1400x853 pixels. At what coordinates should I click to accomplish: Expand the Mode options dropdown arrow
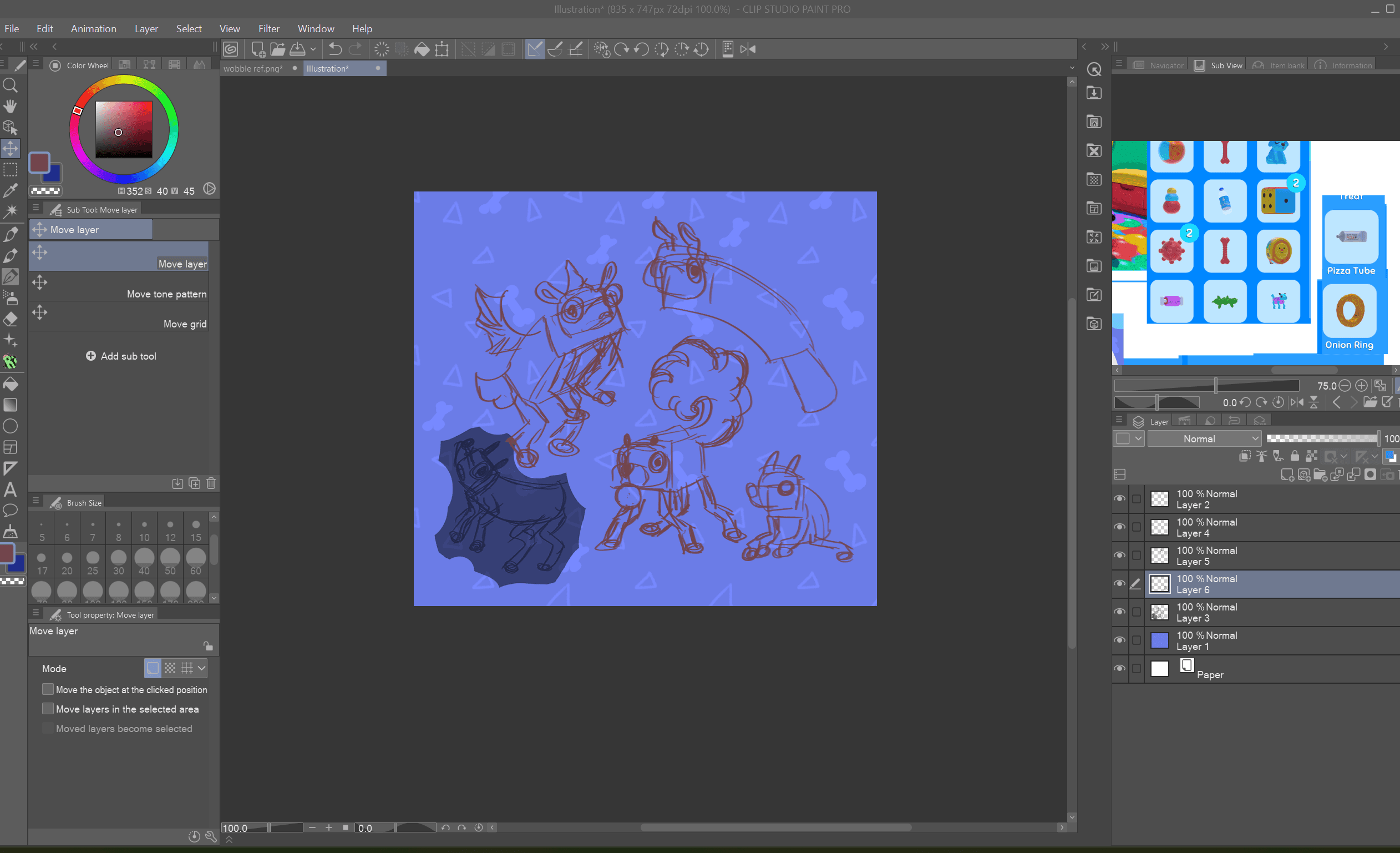coord(202,668)
